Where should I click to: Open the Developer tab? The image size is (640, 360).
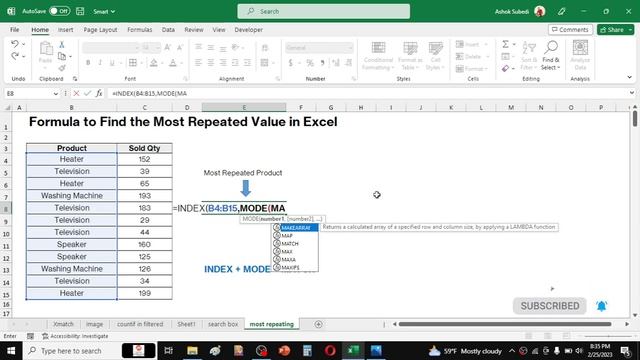249,30
